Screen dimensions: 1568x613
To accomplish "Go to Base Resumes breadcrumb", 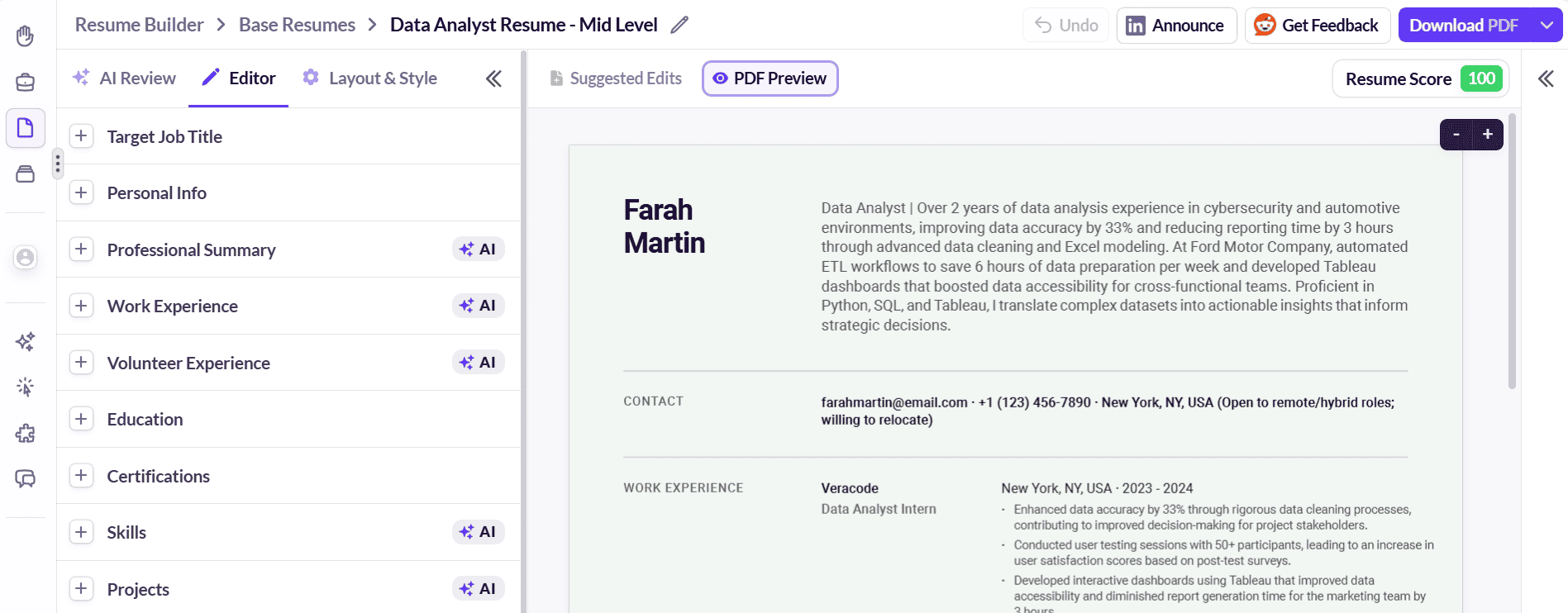I will pos(297,25).
